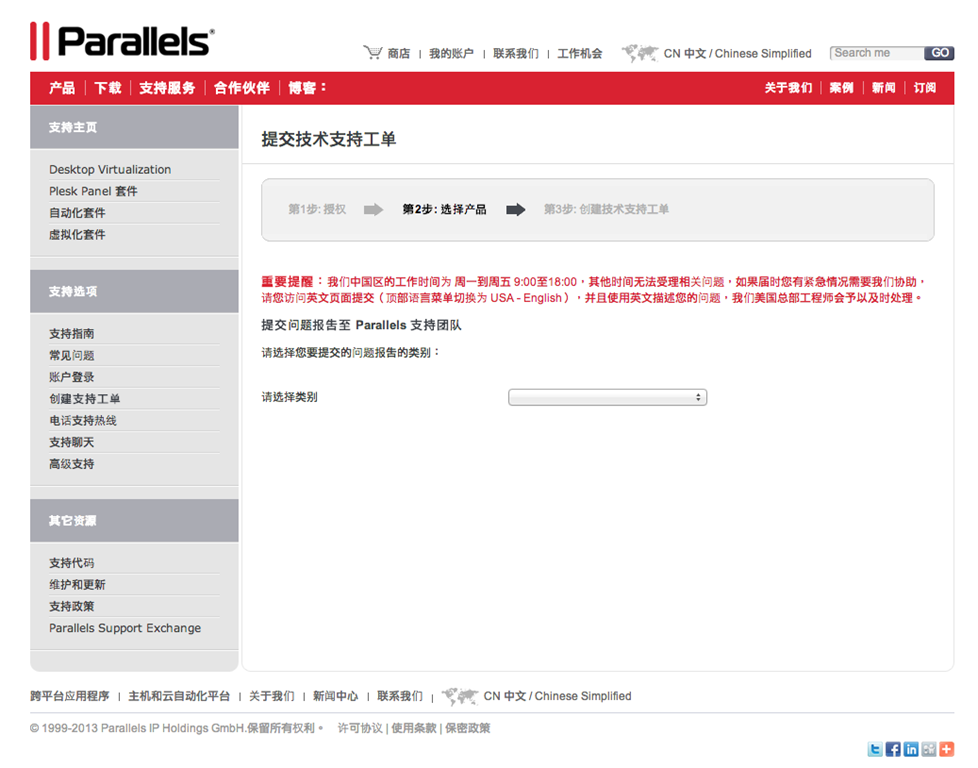Open Plesk Panel 套件 sidebar link
Image resolution: width=978 pixels, height=768 pixels.
coord(94,192)
